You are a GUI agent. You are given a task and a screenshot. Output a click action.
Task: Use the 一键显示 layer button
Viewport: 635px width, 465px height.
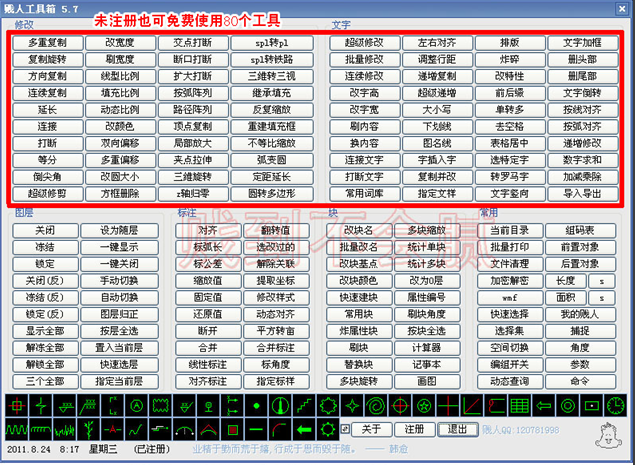point(119,247)
